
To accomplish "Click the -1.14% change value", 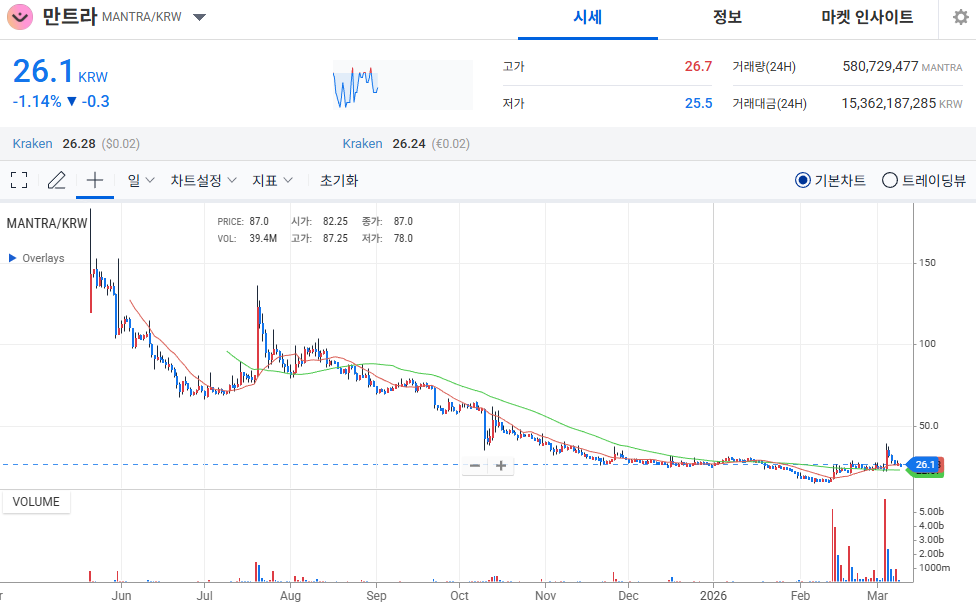I will click(x=37, y=101).
